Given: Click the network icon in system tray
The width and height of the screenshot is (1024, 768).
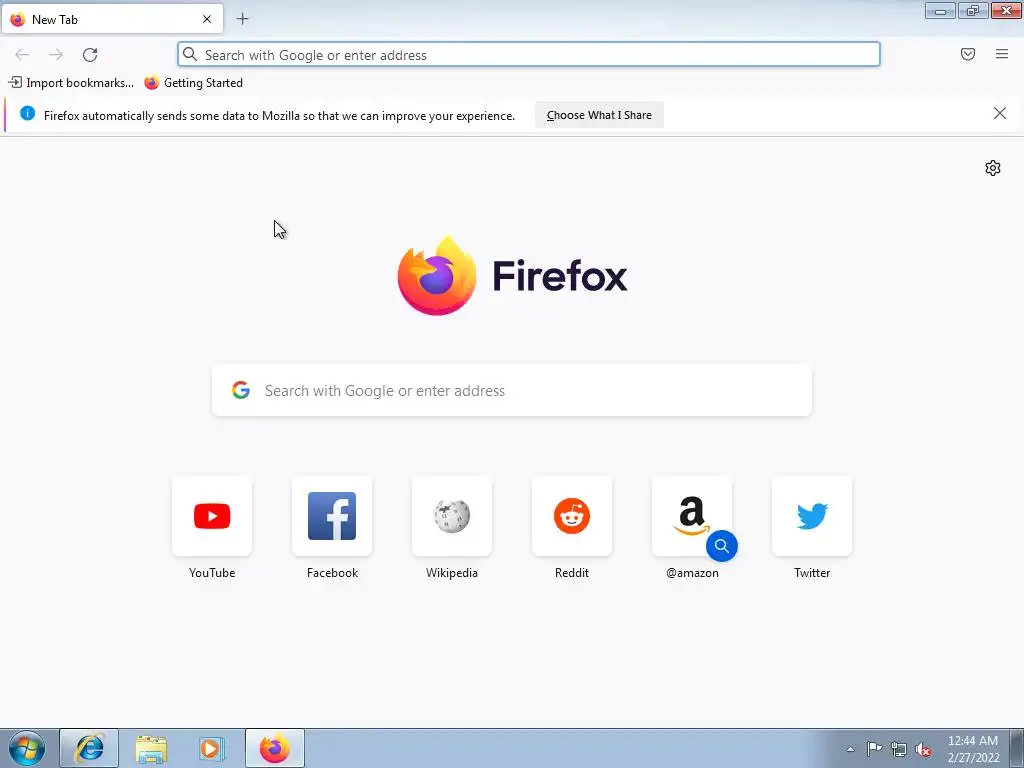Looking at the screenshot, I should click(899, 749).
